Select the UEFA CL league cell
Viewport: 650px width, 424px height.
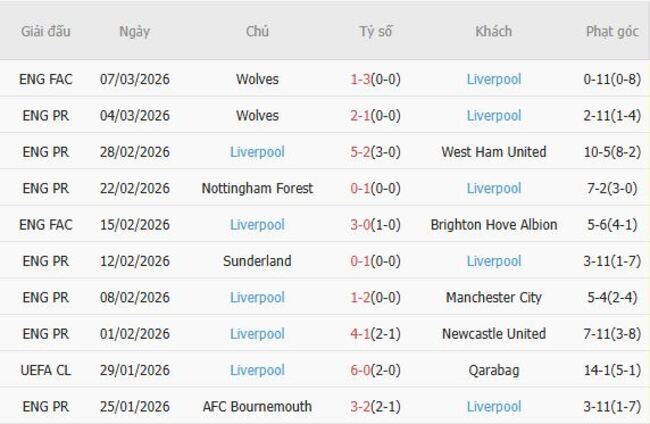pyautogui.click(x=46, y=370)
